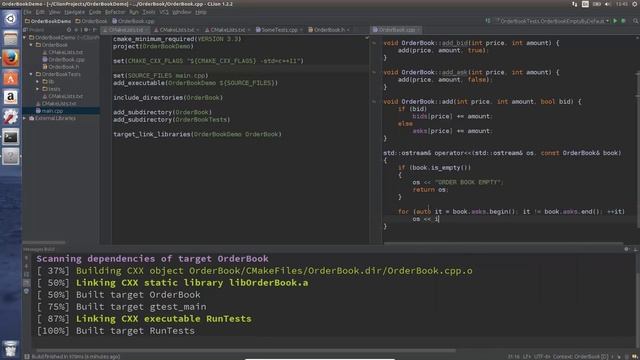
Task: Open the Amazon dock icon
Action: (11, 98)
